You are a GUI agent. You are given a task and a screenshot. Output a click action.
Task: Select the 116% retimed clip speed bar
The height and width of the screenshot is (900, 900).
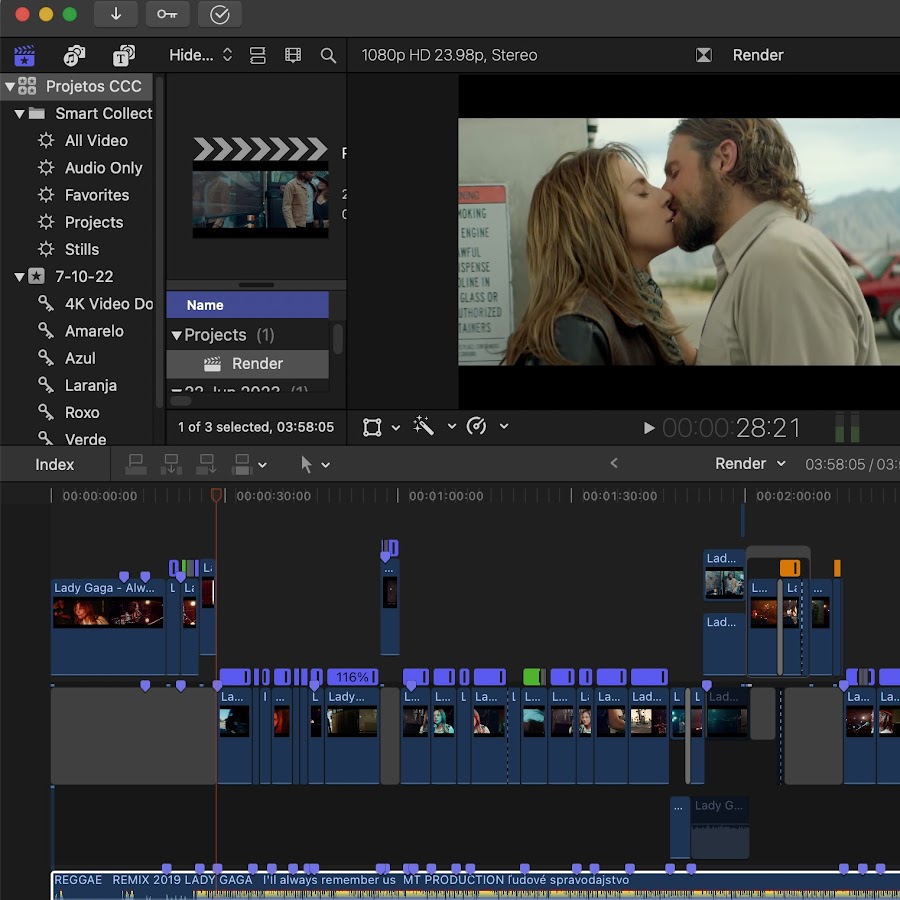pos(352,677)
